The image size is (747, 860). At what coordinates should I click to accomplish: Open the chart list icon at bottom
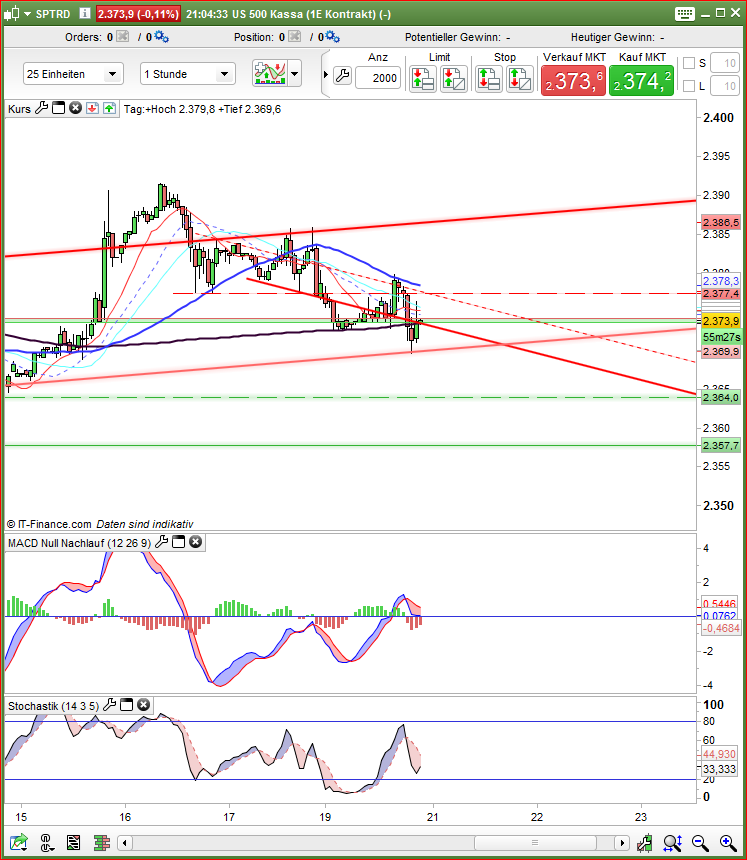73,842
